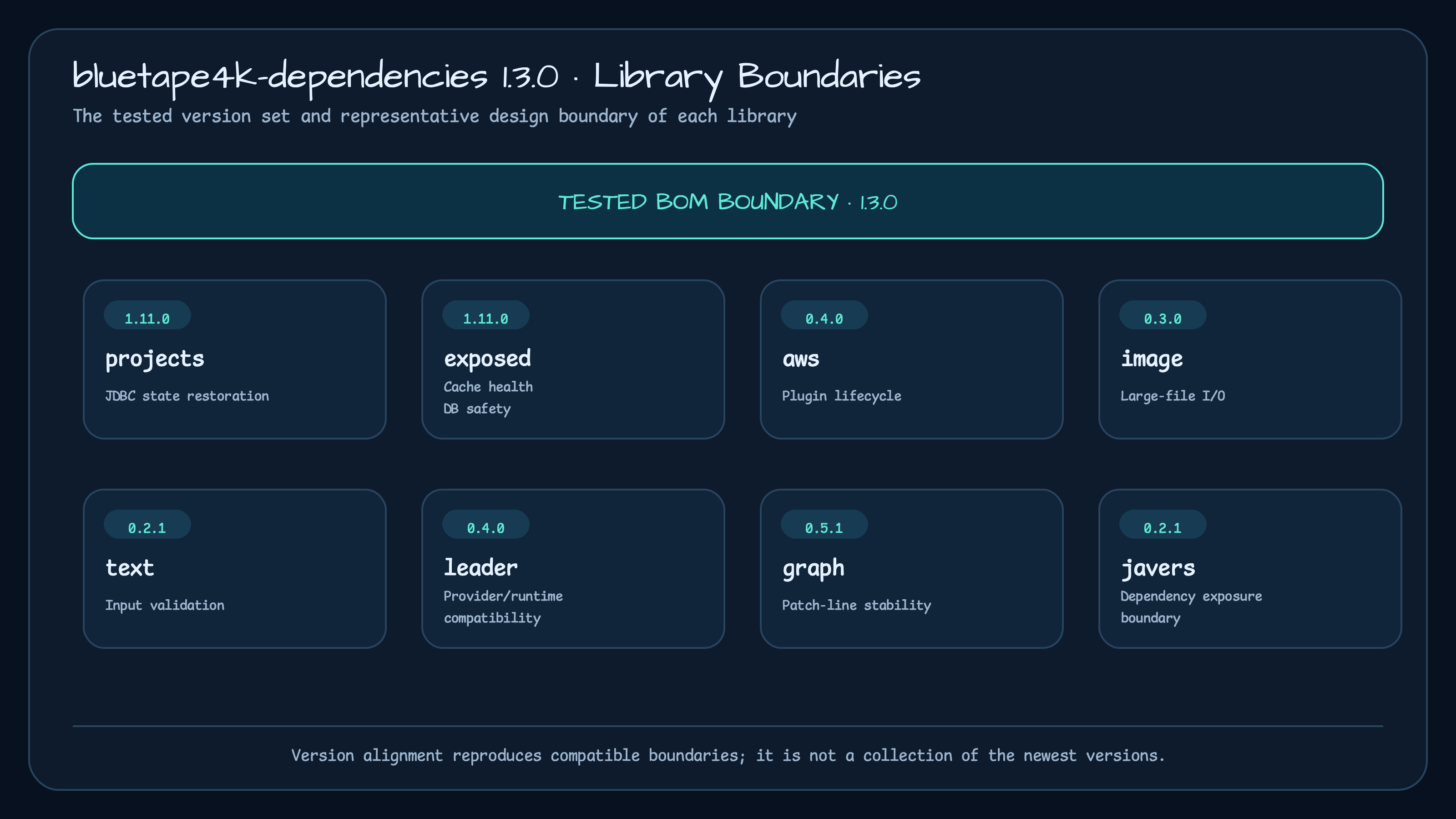Click the 0.5.1 version badge on graph card
Viewport: 1456px width, 819px height.
point(824,525)
